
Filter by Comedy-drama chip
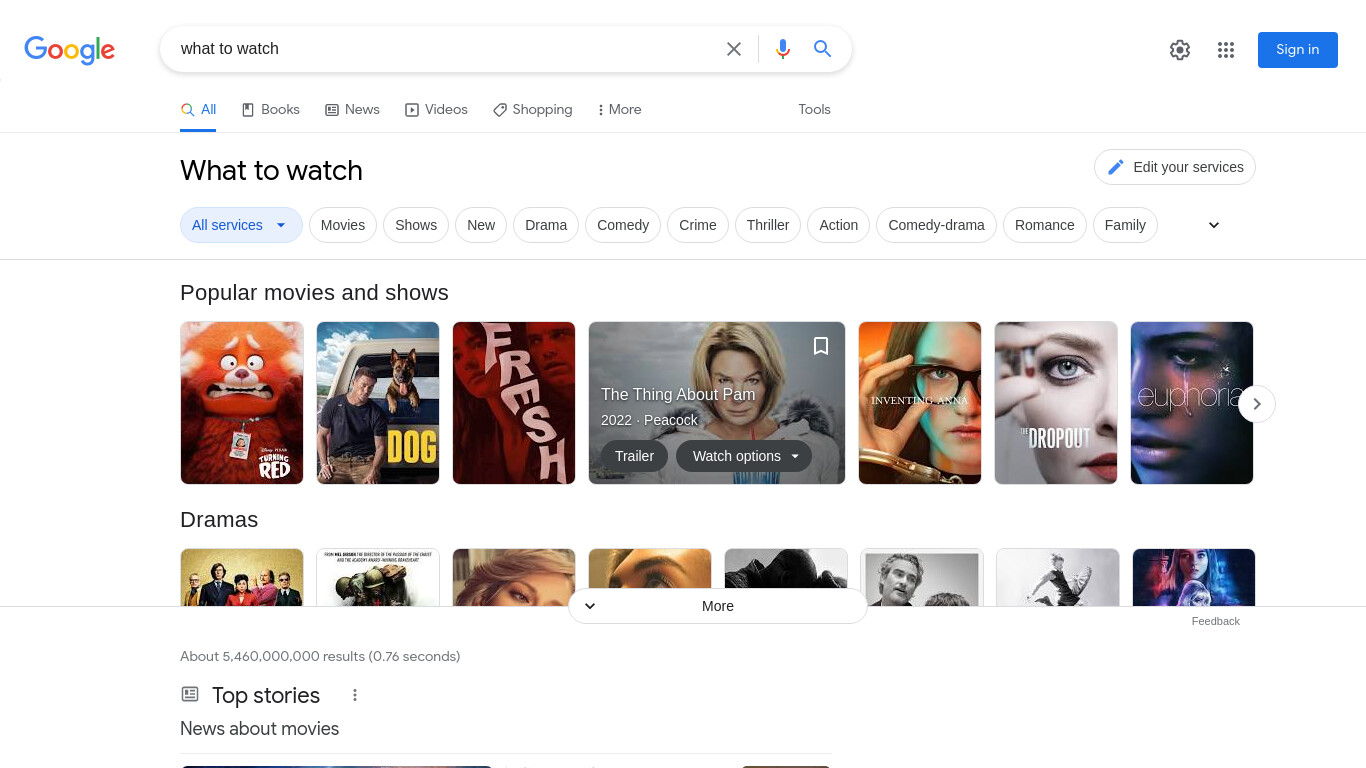click(x=936, y=225)
